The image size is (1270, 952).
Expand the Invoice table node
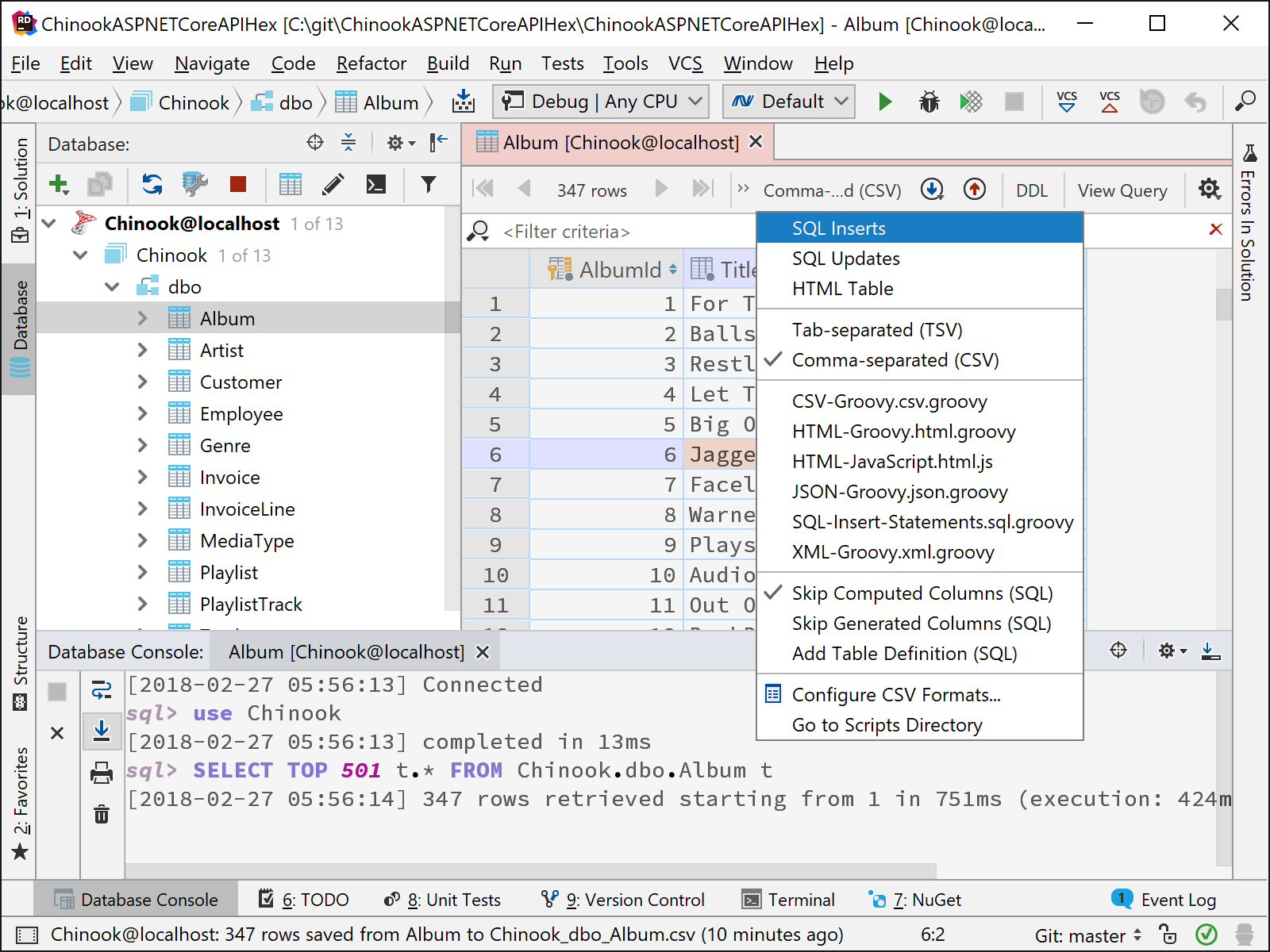(143, 477)
